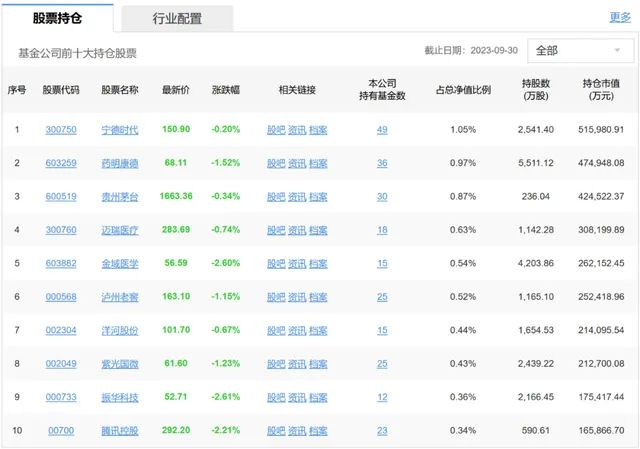Open 档案 link for 迈瑞医疗
This screenshot has width=640, height=449.
point(318,230)
